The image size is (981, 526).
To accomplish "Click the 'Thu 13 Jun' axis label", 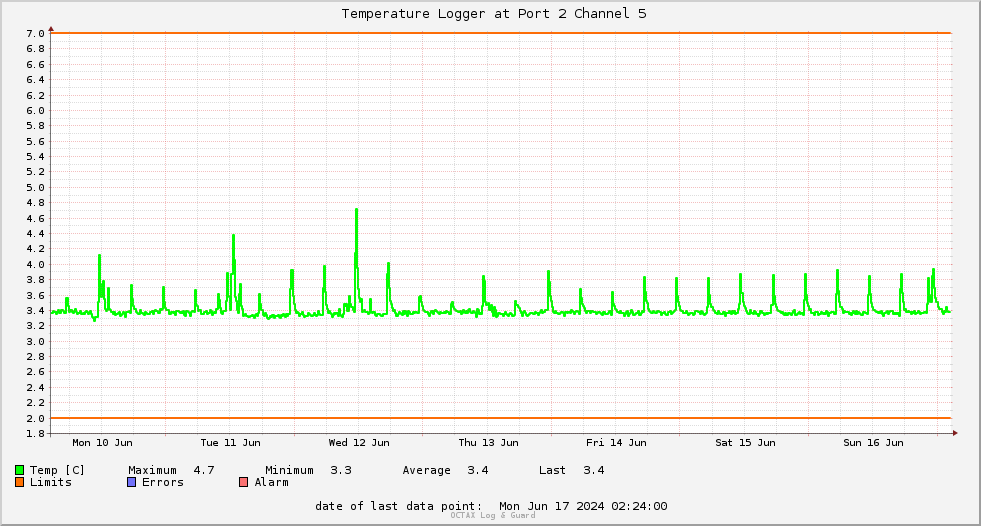I will pos(488,443).
